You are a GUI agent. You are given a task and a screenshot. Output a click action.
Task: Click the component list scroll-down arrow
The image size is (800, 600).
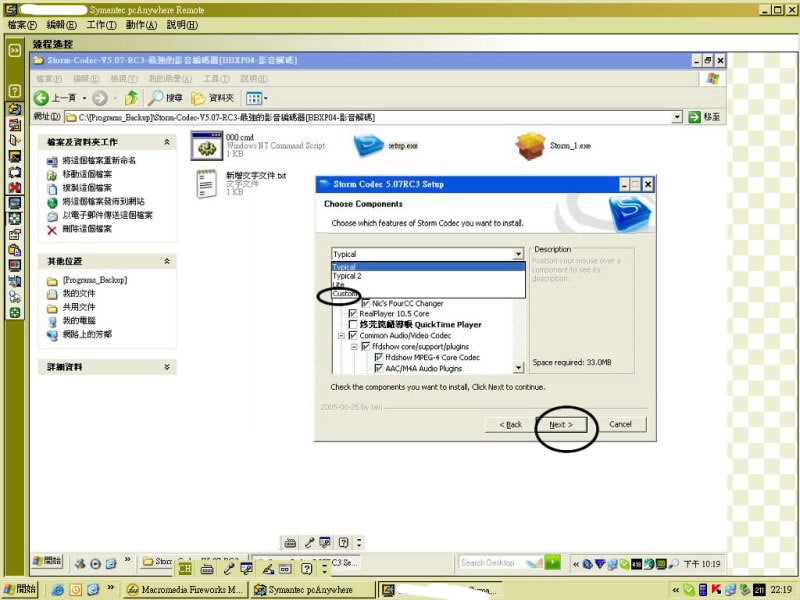518,368
